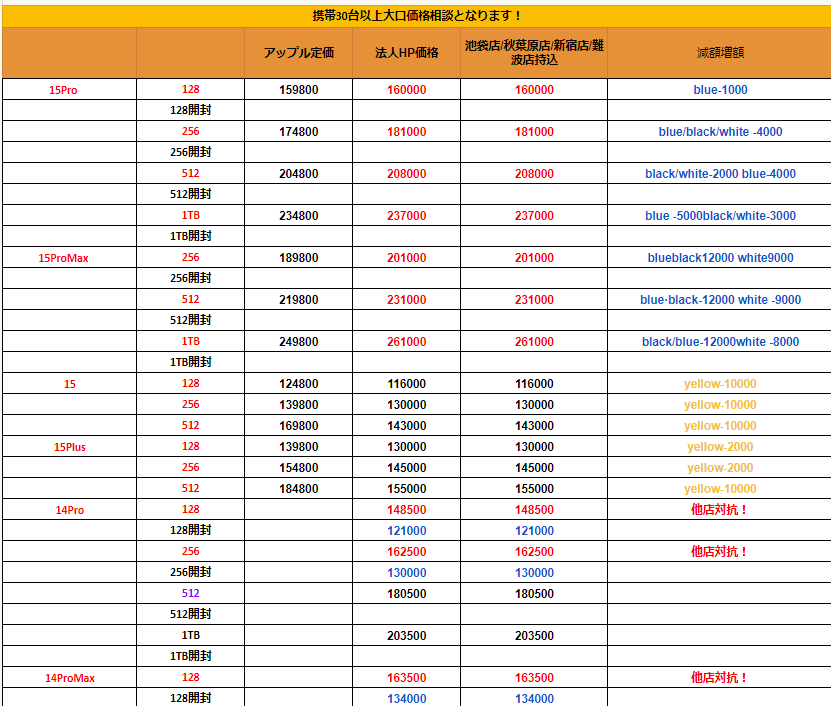Image resolution: width=831 pixels, height=706 pixels.
Task: Select the 減額増額 column header
Action: tap(720, 52)
